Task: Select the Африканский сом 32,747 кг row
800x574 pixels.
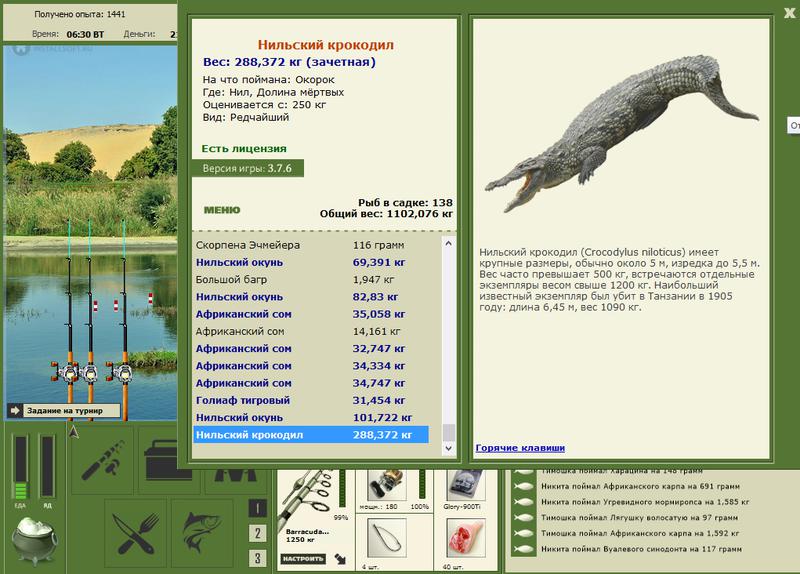Action: coord(311,349)
